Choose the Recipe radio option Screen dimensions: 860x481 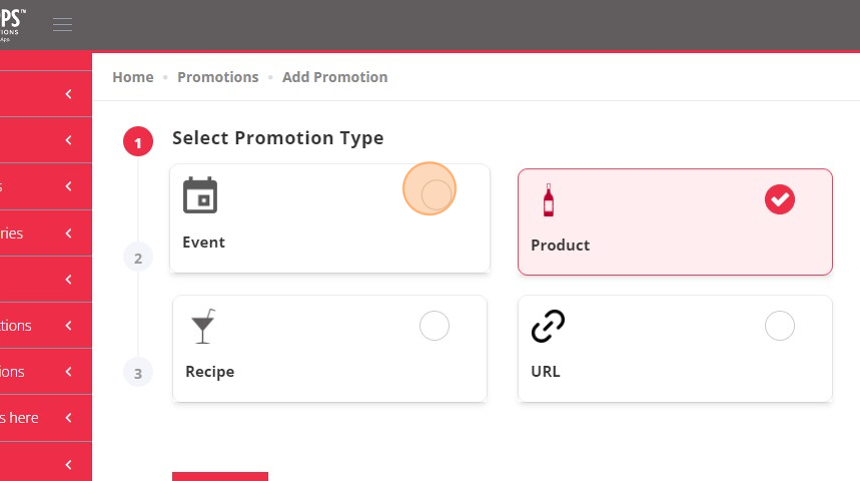point(434,326)
